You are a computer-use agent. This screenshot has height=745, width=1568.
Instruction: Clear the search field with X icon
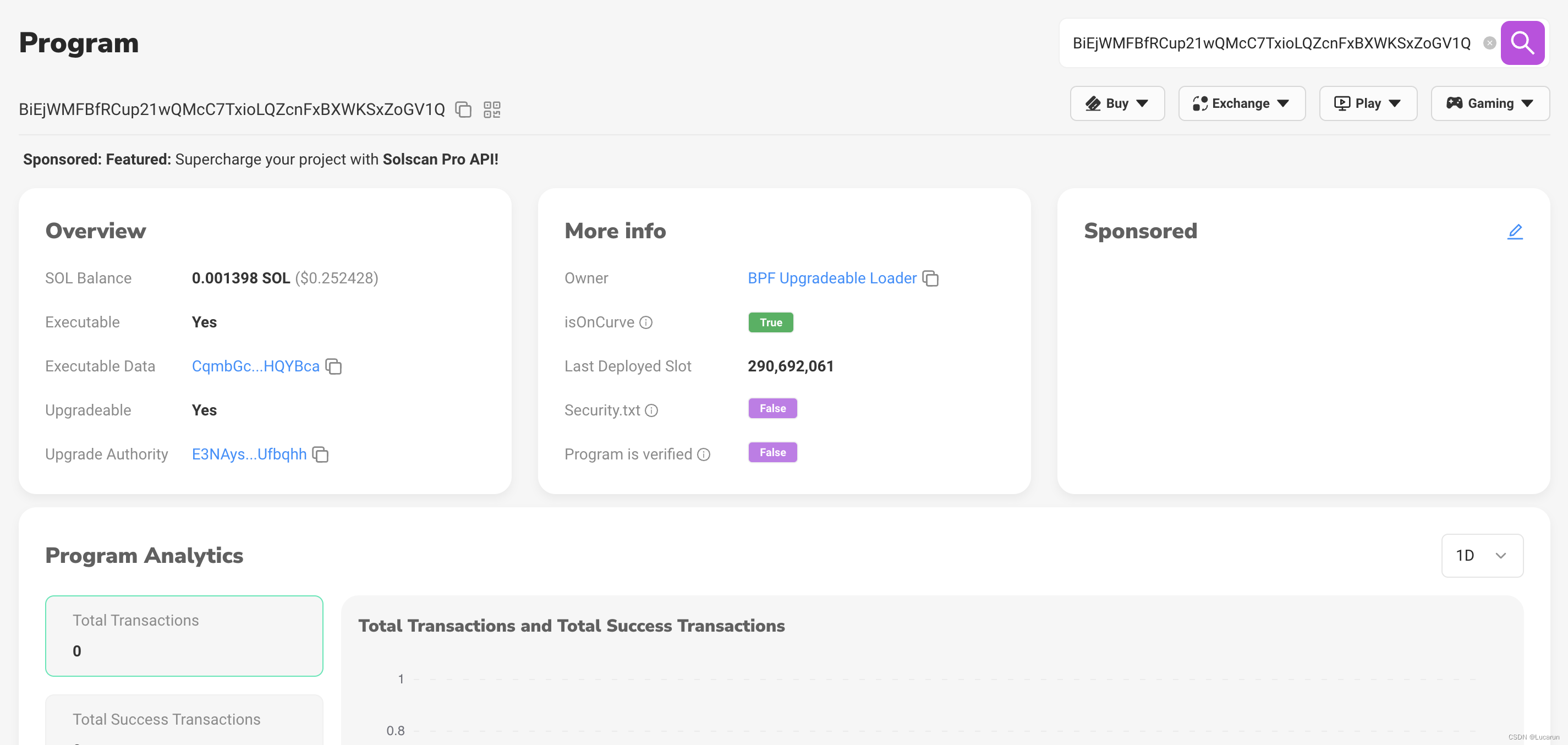point(1489,42)
